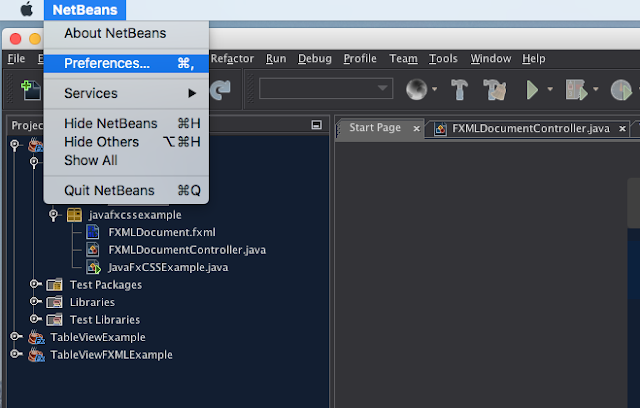Open the Services submenu
640x408 pixels.
(x=127, y=93)
